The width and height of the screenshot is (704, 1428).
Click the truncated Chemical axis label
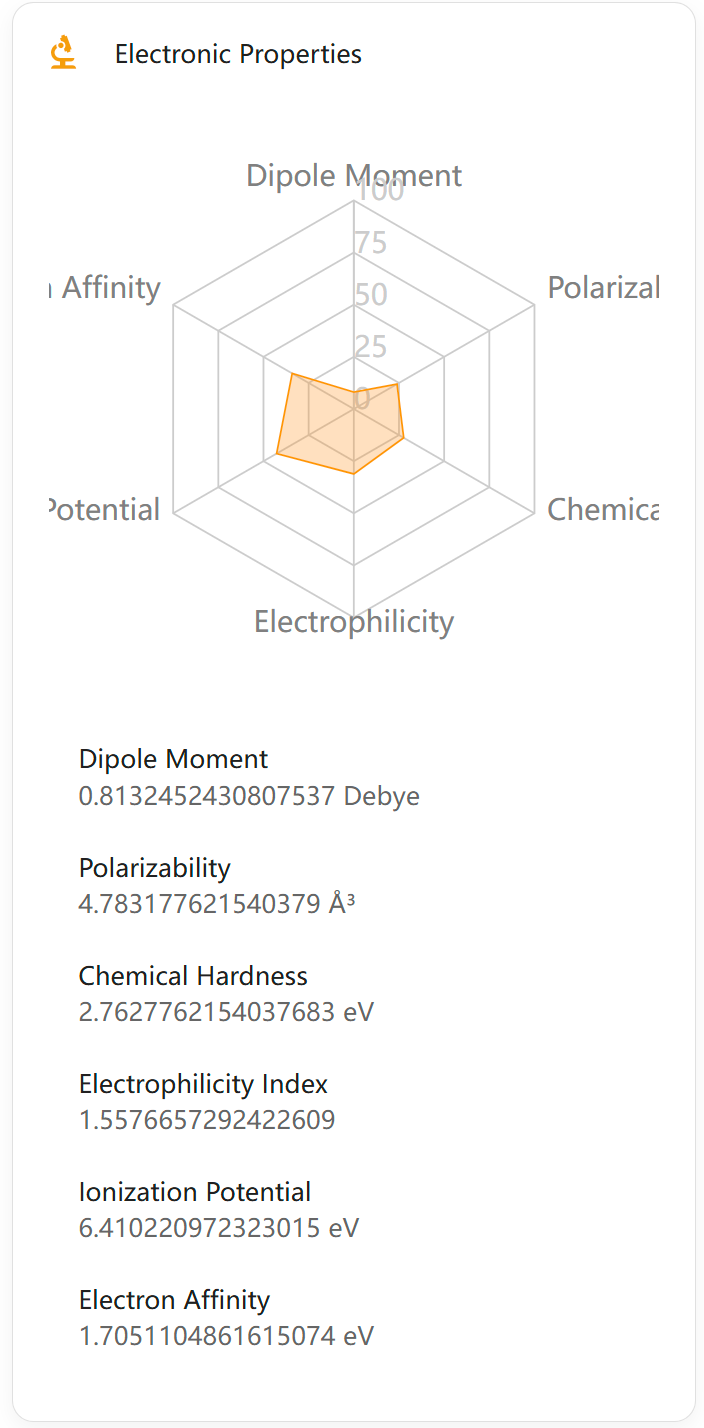(603, 510)
